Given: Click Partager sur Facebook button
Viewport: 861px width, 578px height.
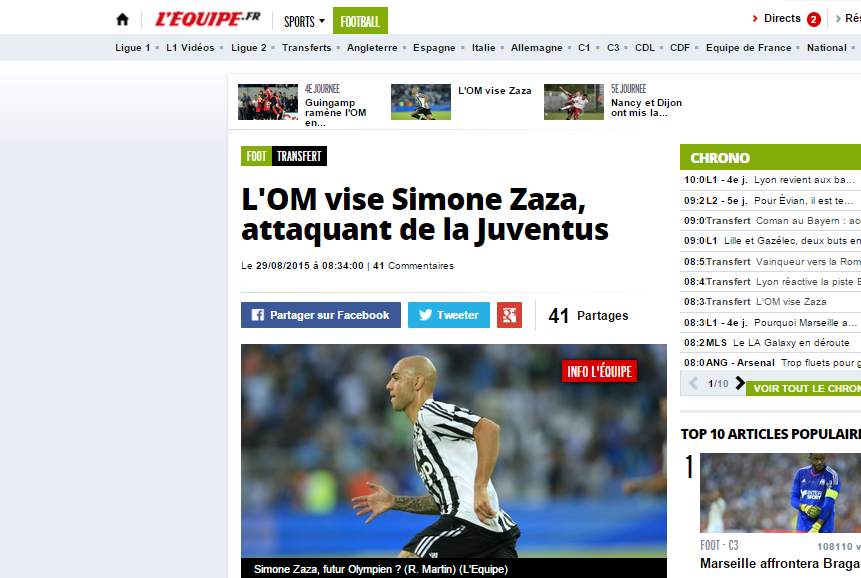Looking at the screenshot, I should tap(321, 315).
